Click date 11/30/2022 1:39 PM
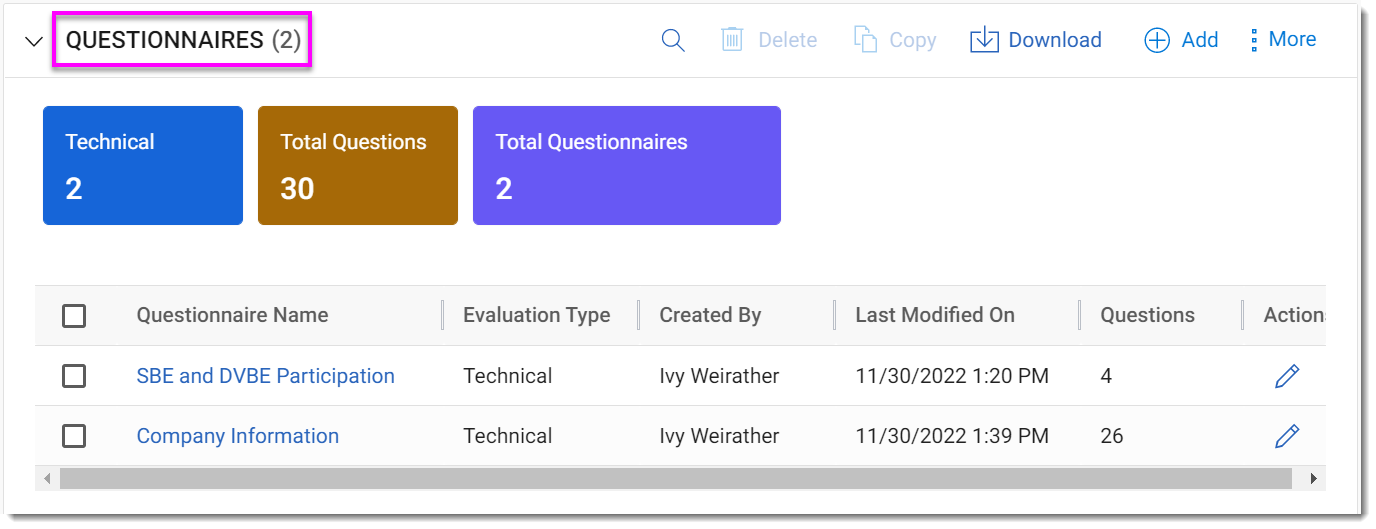 click(x=952, y=436)
